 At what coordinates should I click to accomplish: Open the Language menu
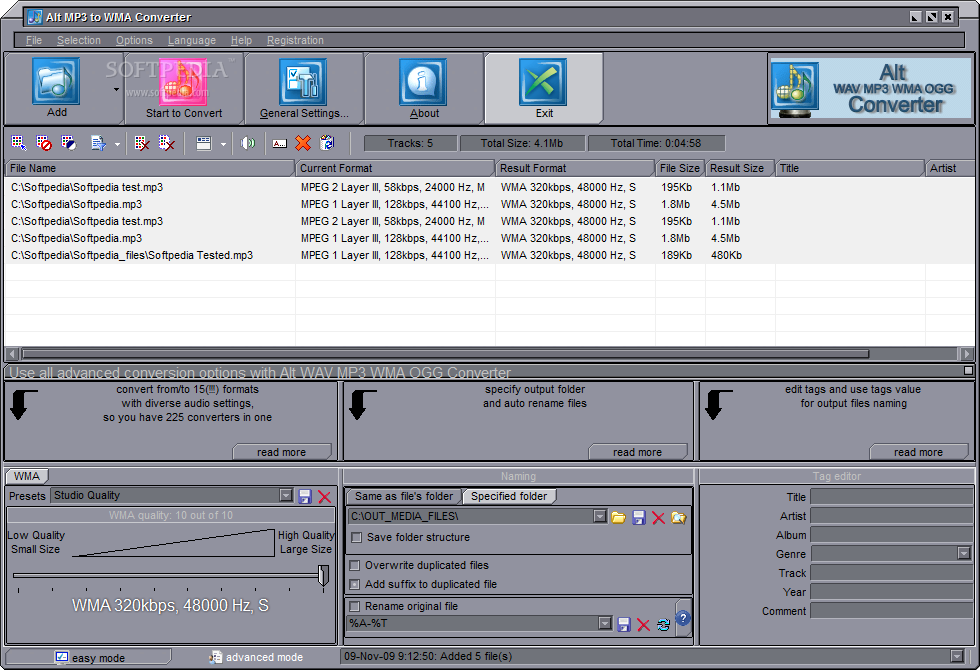tap(191, 40)
